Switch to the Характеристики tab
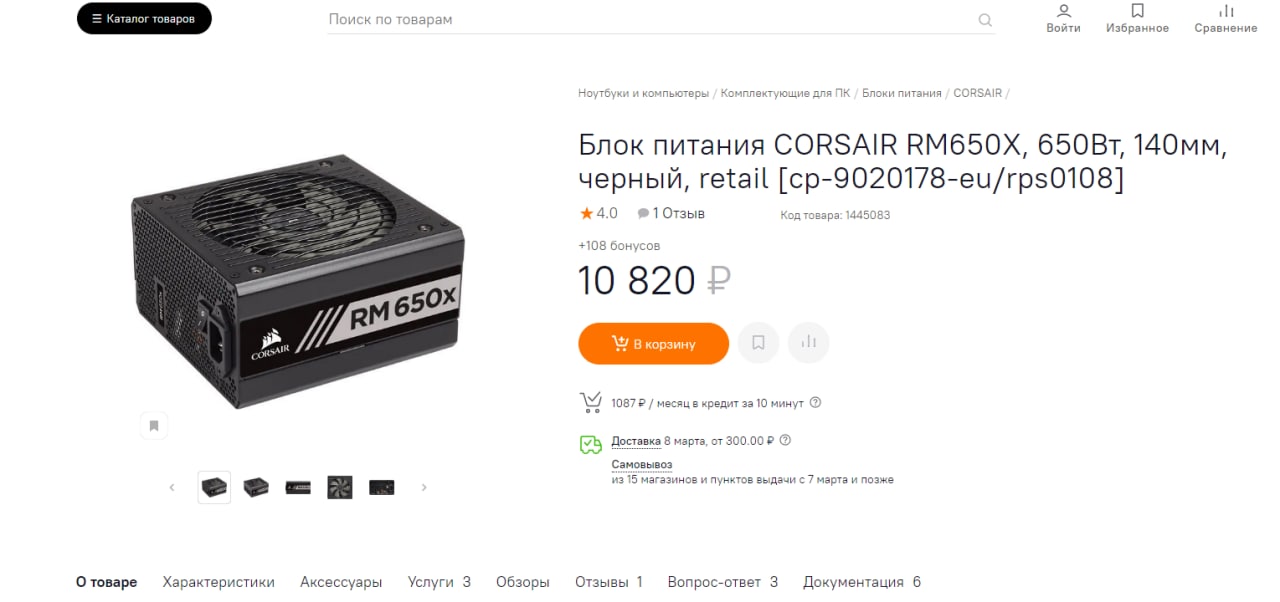 click(x=218, y=582)
